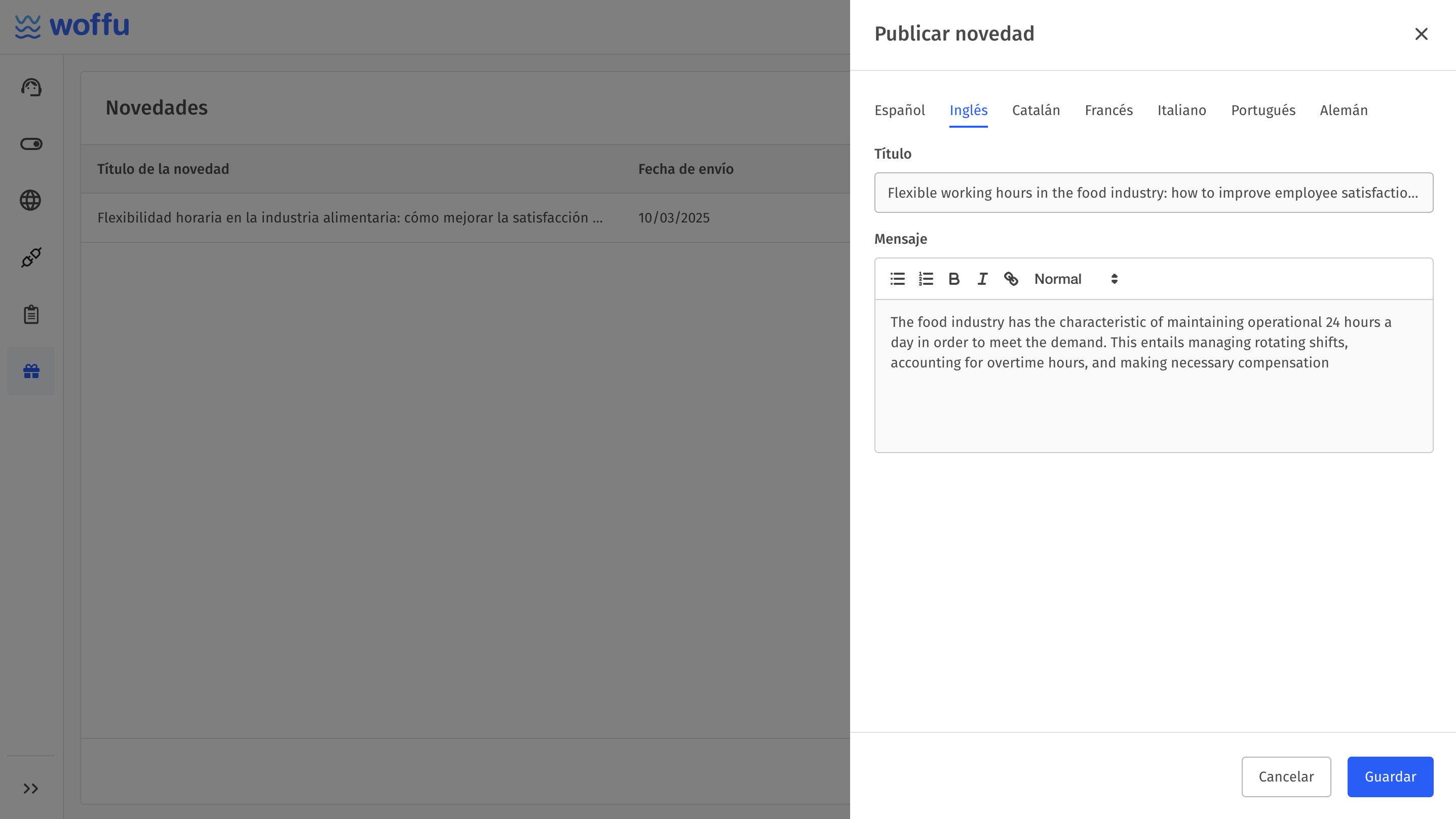Switch to the Alemán tab
Screen dimensions: 1456x819
[x=1344, y=110]
